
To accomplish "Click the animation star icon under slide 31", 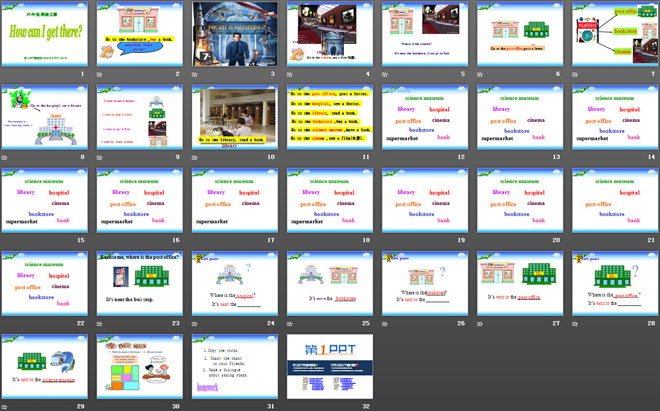I will [x=196, y=406].
